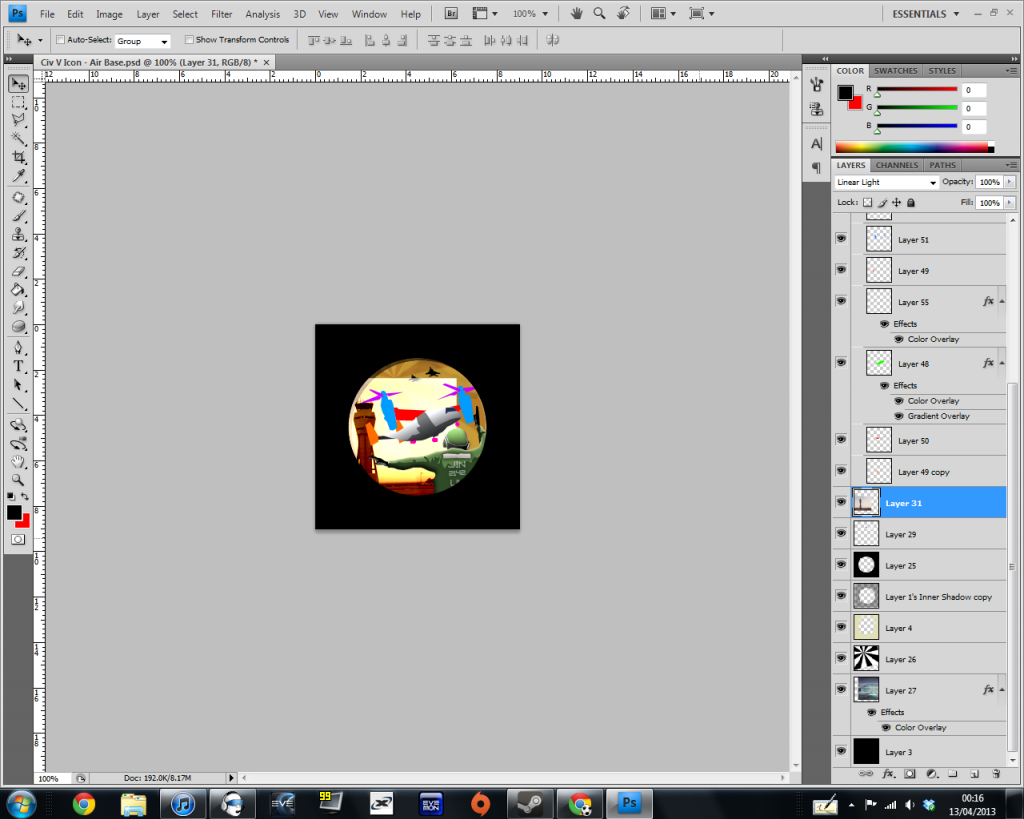Select the Eyedropper tool

(18, 176)
